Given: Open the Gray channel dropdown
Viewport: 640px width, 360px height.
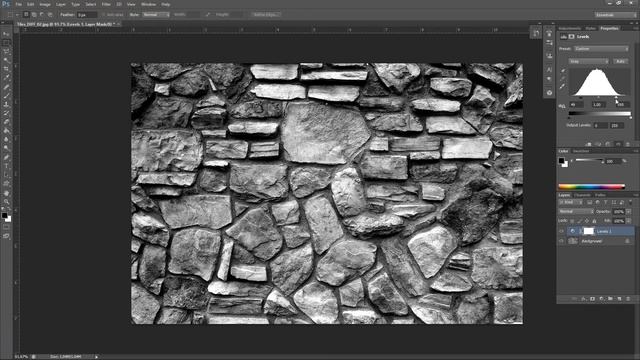Looking at the screenshot, I should (589, 61).
